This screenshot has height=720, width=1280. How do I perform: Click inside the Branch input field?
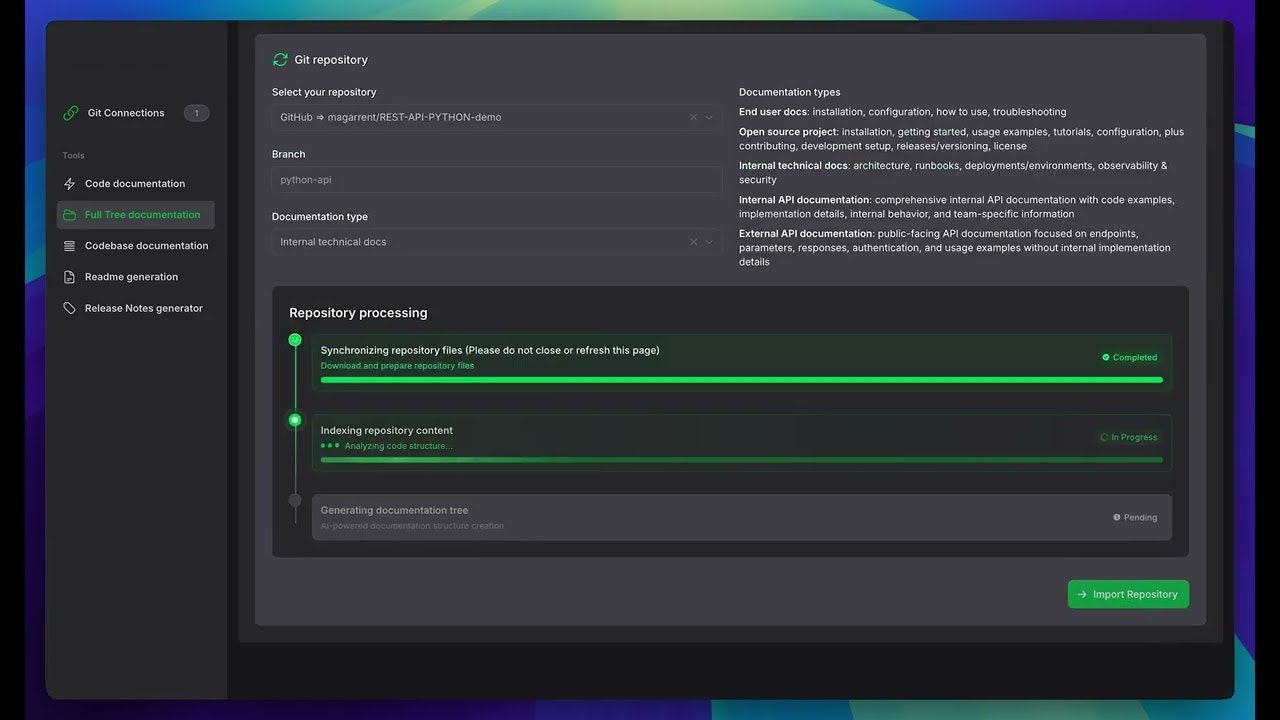495,179
